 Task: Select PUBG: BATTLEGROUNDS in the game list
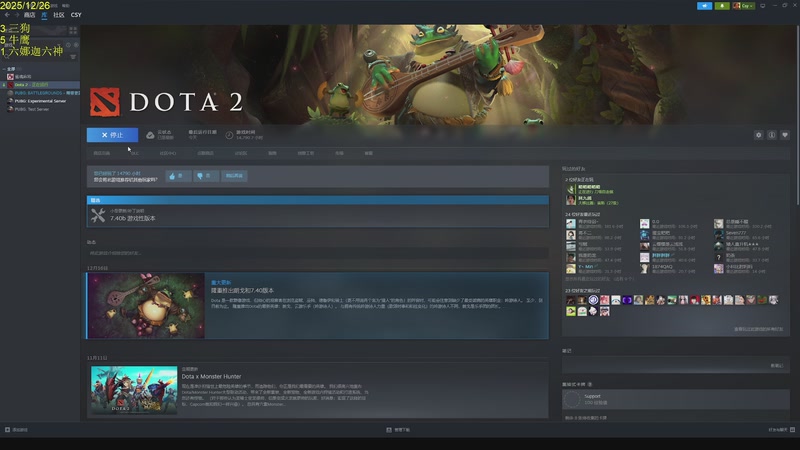pyautogui.click(x=40, y=93)
